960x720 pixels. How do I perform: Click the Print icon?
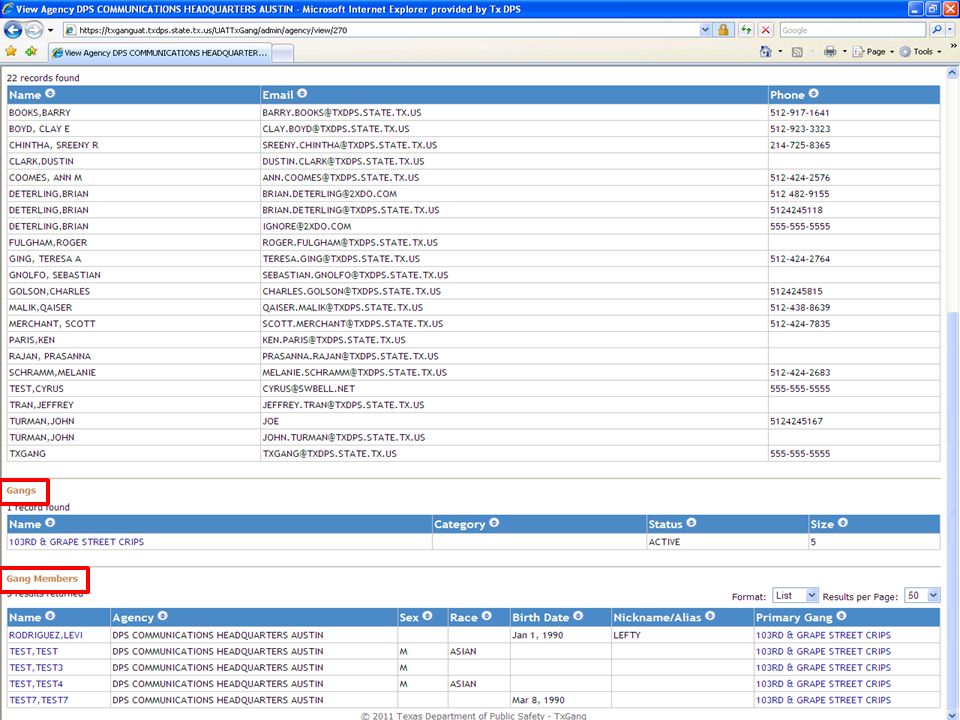coord(830,51)
